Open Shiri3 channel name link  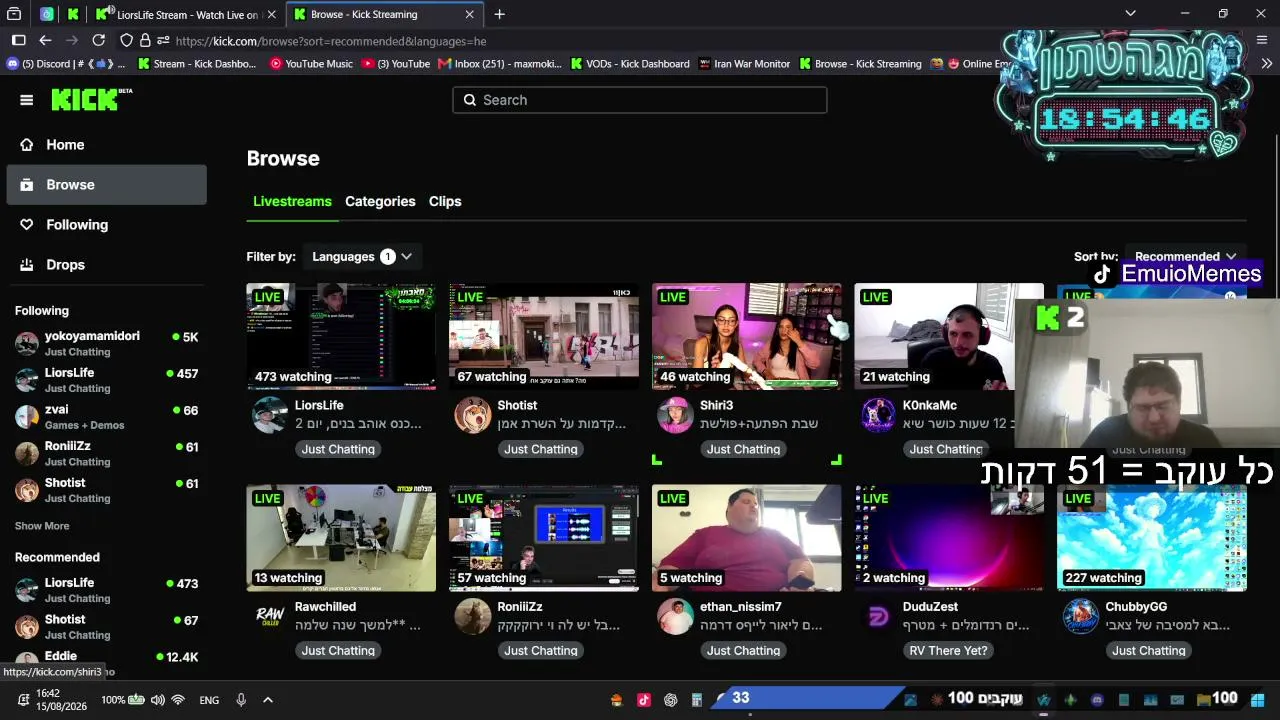[717, 405]
